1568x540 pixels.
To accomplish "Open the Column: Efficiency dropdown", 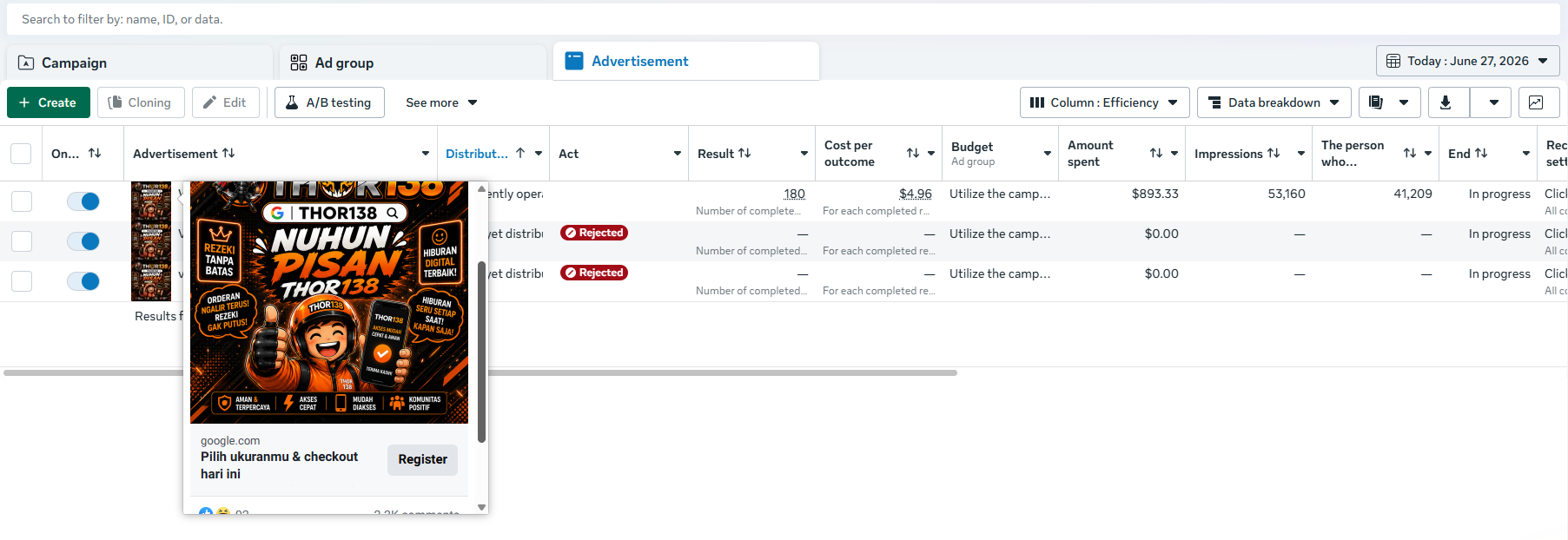I will click(x=1104, y=102).
